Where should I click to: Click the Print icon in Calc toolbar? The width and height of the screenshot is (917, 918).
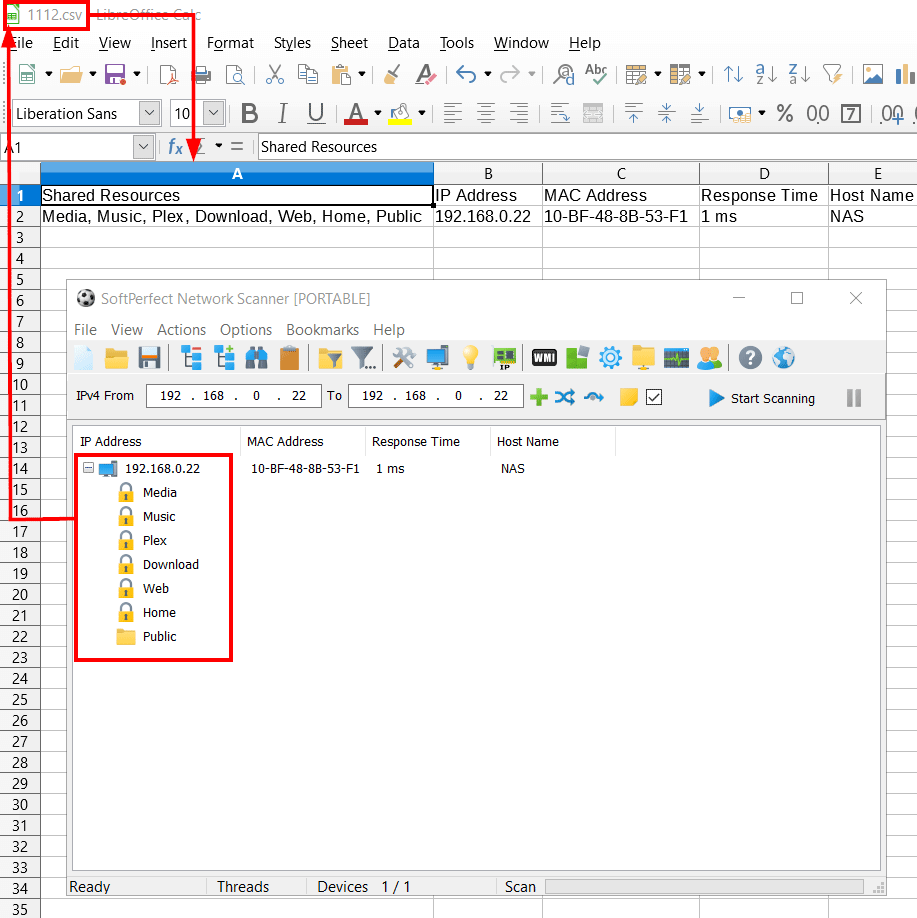[x=202, y=74]
